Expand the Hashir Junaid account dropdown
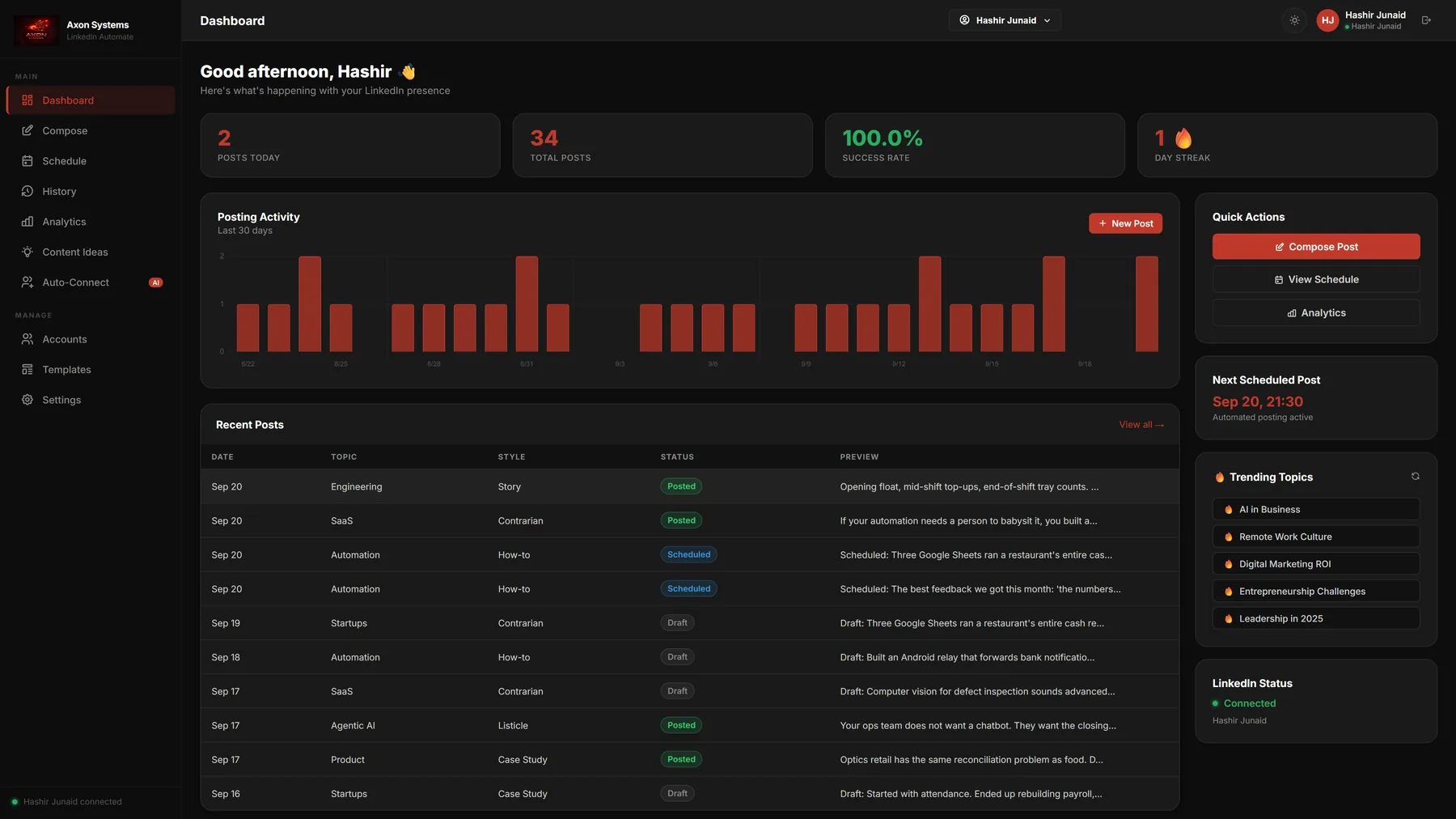This screenshot has width=1456, height=819. tap(1005, 20)
